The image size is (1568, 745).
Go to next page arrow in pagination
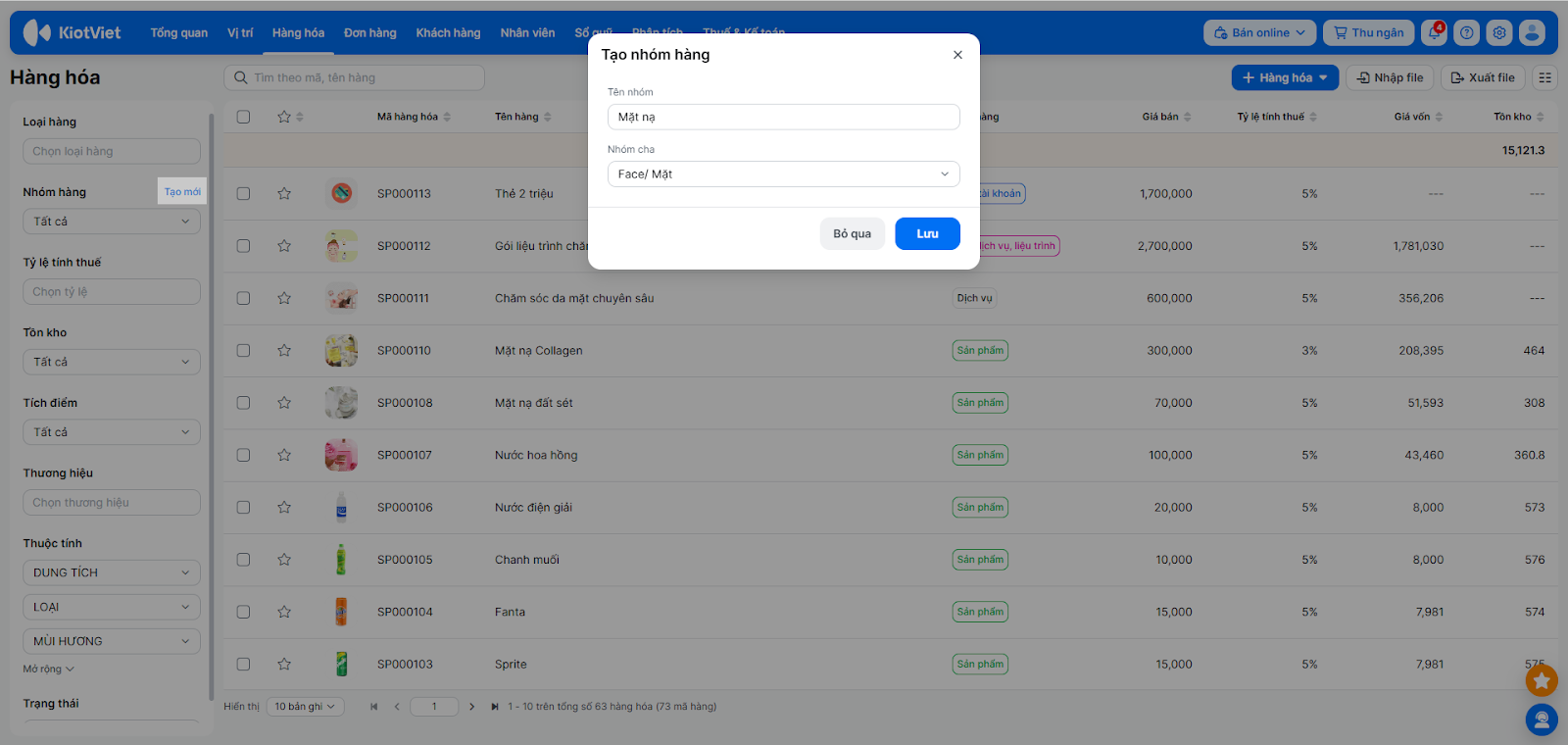pyautogui.click(x=471, y=707)
